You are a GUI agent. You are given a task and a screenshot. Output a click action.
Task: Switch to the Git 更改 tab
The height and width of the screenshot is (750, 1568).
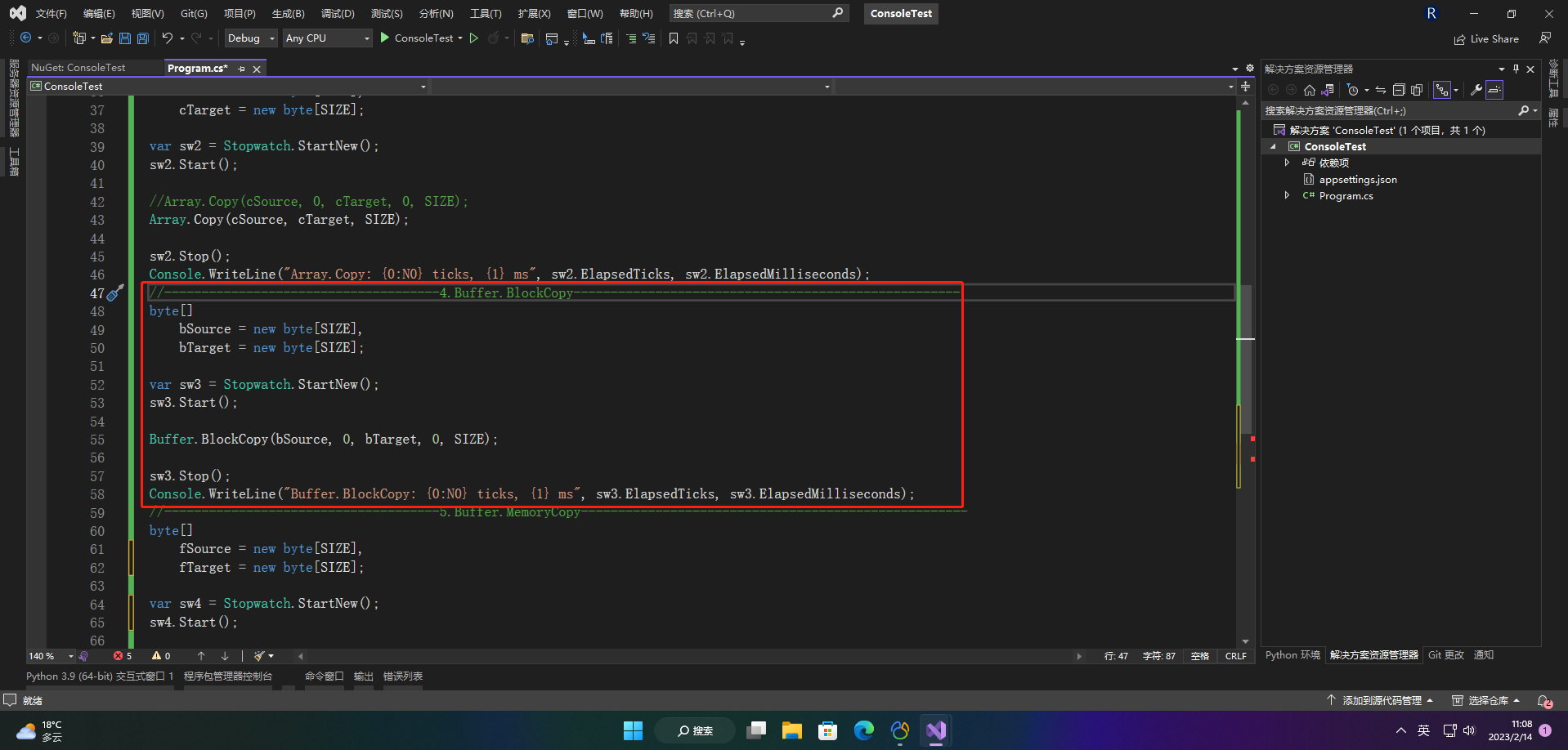pos(1446,655)
